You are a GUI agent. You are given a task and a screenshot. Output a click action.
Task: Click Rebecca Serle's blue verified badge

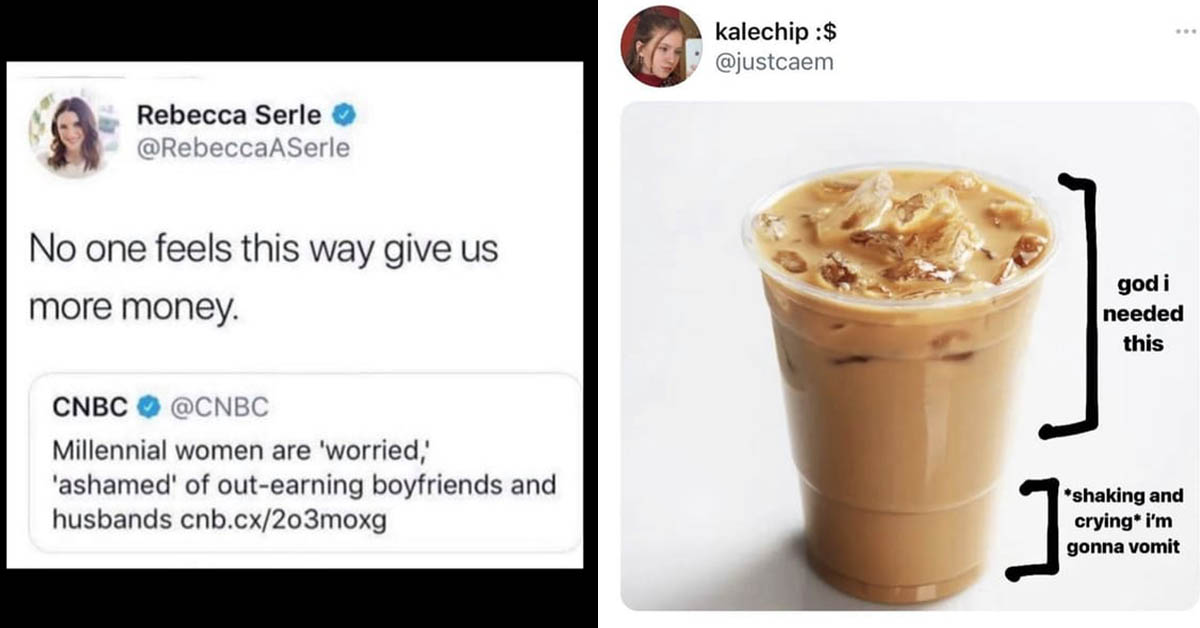tap(344, 115)
